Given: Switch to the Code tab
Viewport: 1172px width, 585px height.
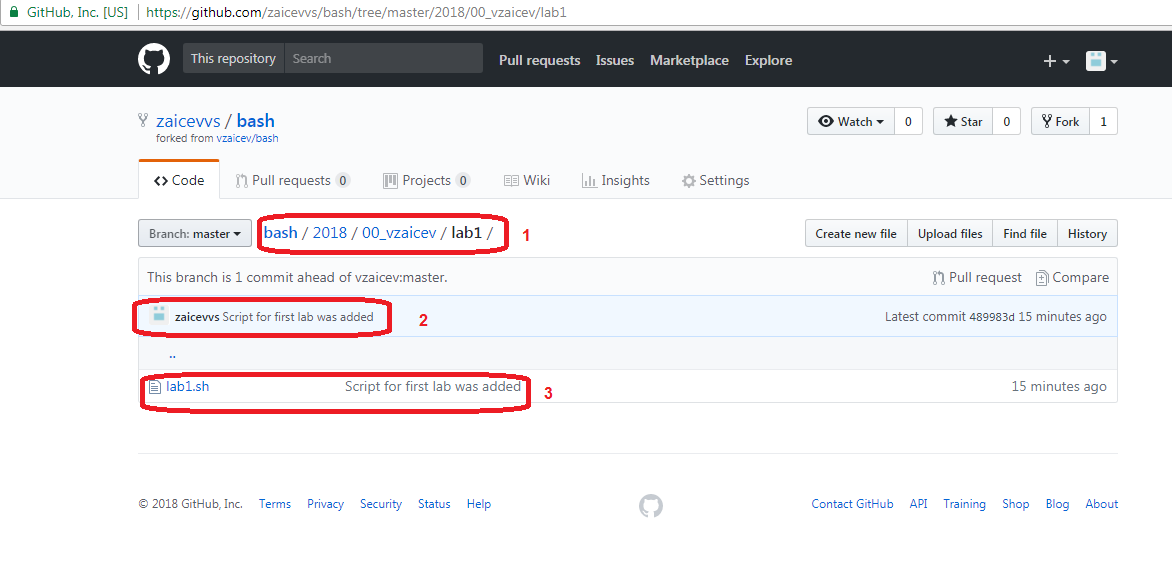Looking at the screenshot, I should coord(179,180).
